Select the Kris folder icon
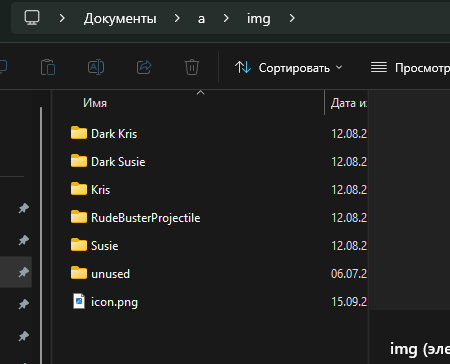450x364 pixels. click(x=79, y=189)
